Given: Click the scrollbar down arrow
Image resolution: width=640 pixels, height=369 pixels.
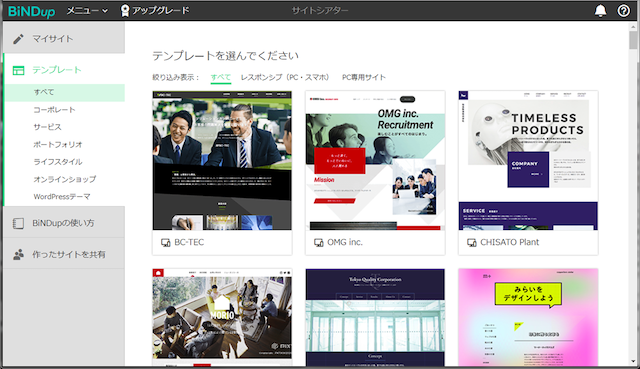Looking at the screenshot, I should click(x=633, y=362).
